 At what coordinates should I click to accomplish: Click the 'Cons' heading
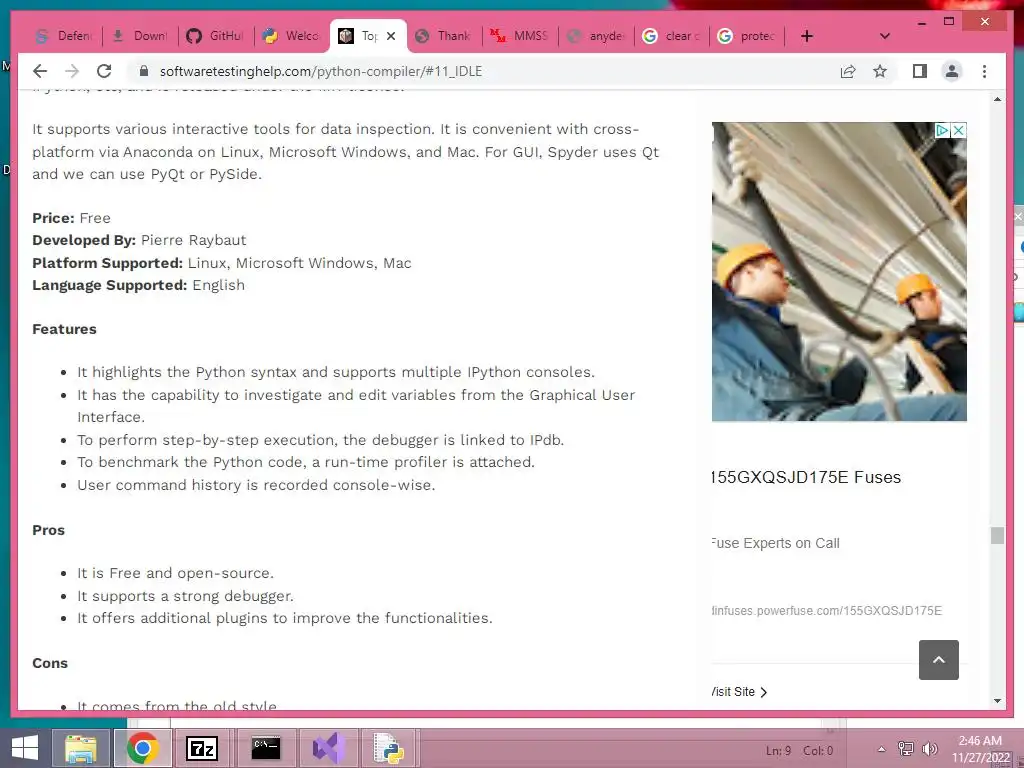click(x=50, y=664)
